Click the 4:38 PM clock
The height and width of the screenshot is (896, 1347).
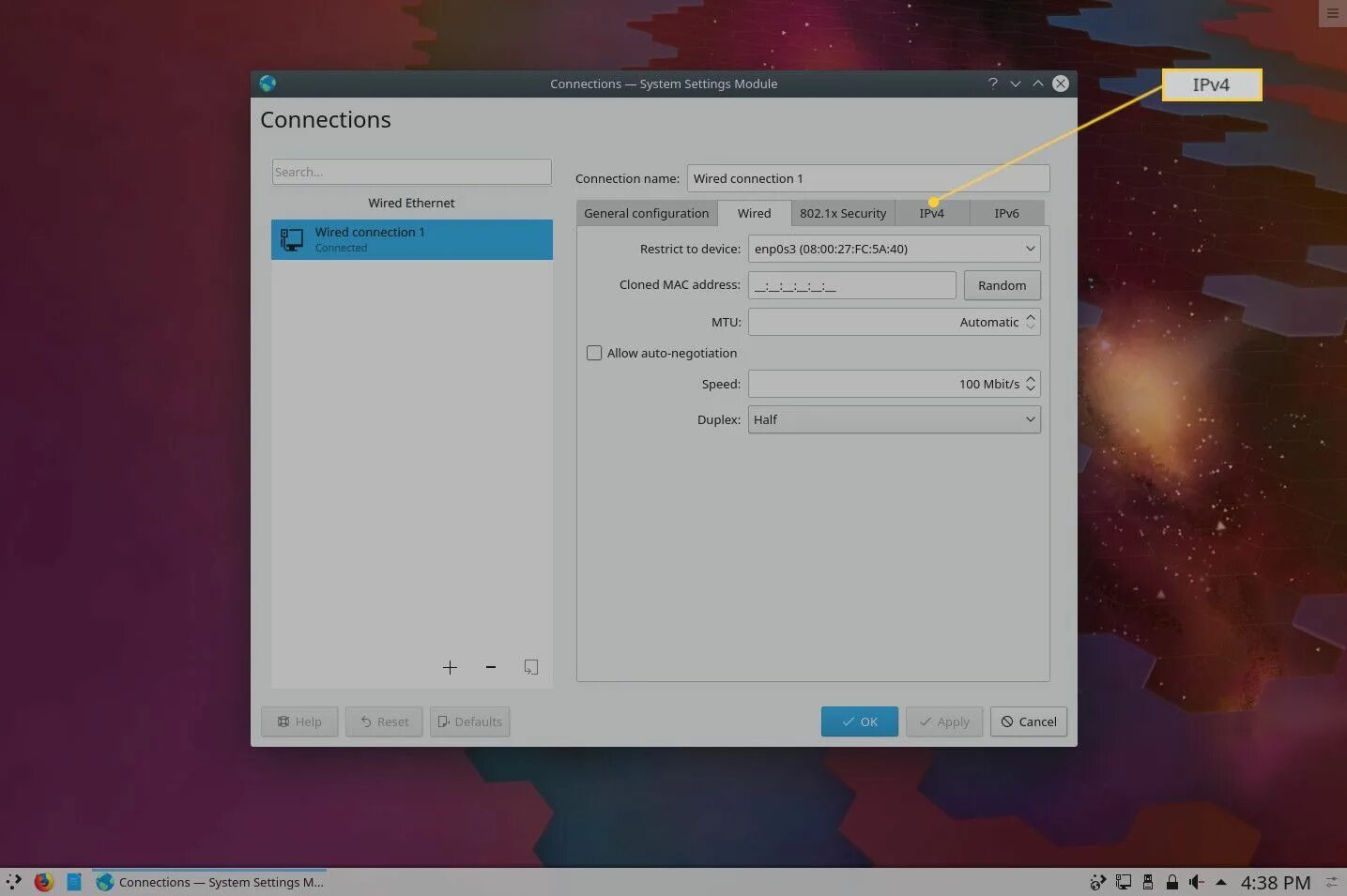1275,883
